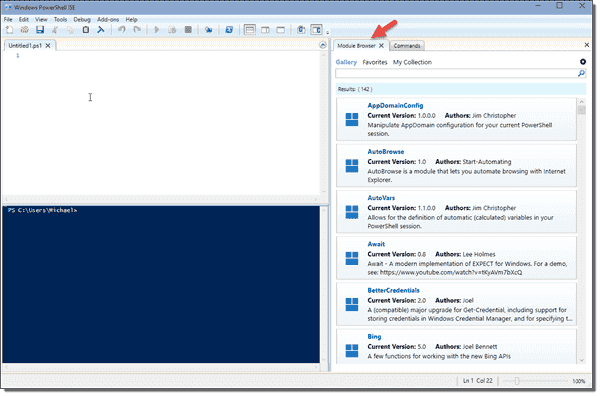The height and width of the screenshot is (396, 600).
Task: Switch to the Module Browser tab
Action: pos(356,46)
